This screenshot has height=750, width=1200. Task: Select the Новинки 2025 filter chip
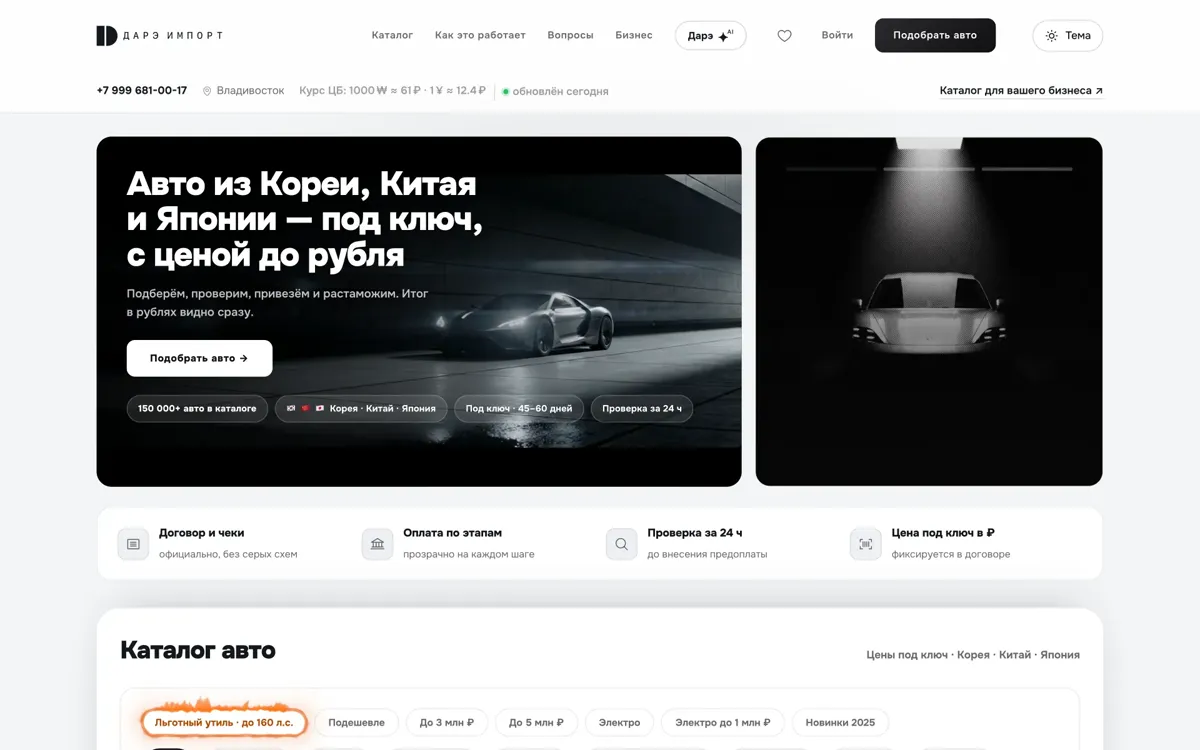point(840,722)
